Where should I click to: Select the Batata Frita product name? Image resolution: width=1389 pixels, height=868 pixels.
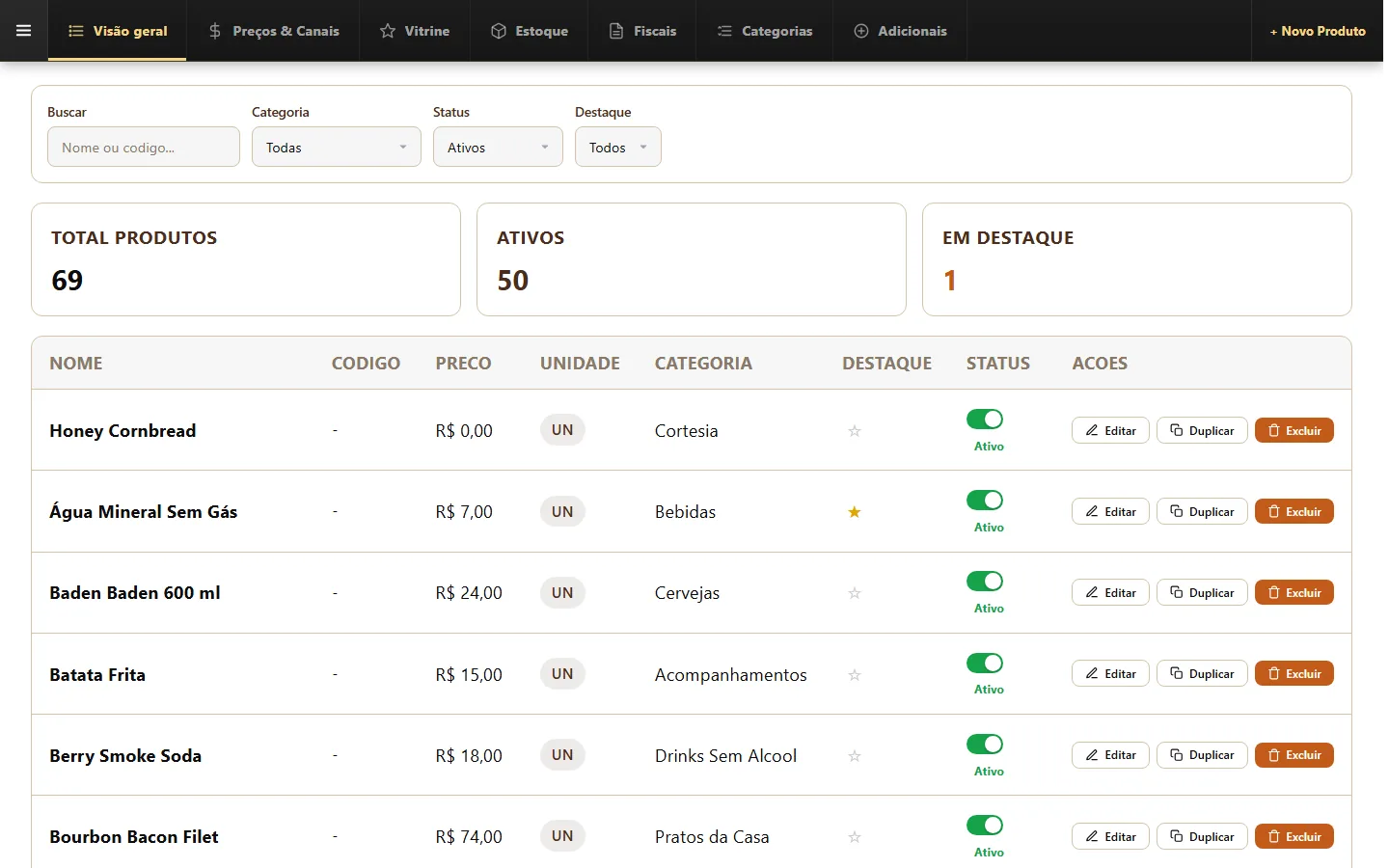coord(97,675)
